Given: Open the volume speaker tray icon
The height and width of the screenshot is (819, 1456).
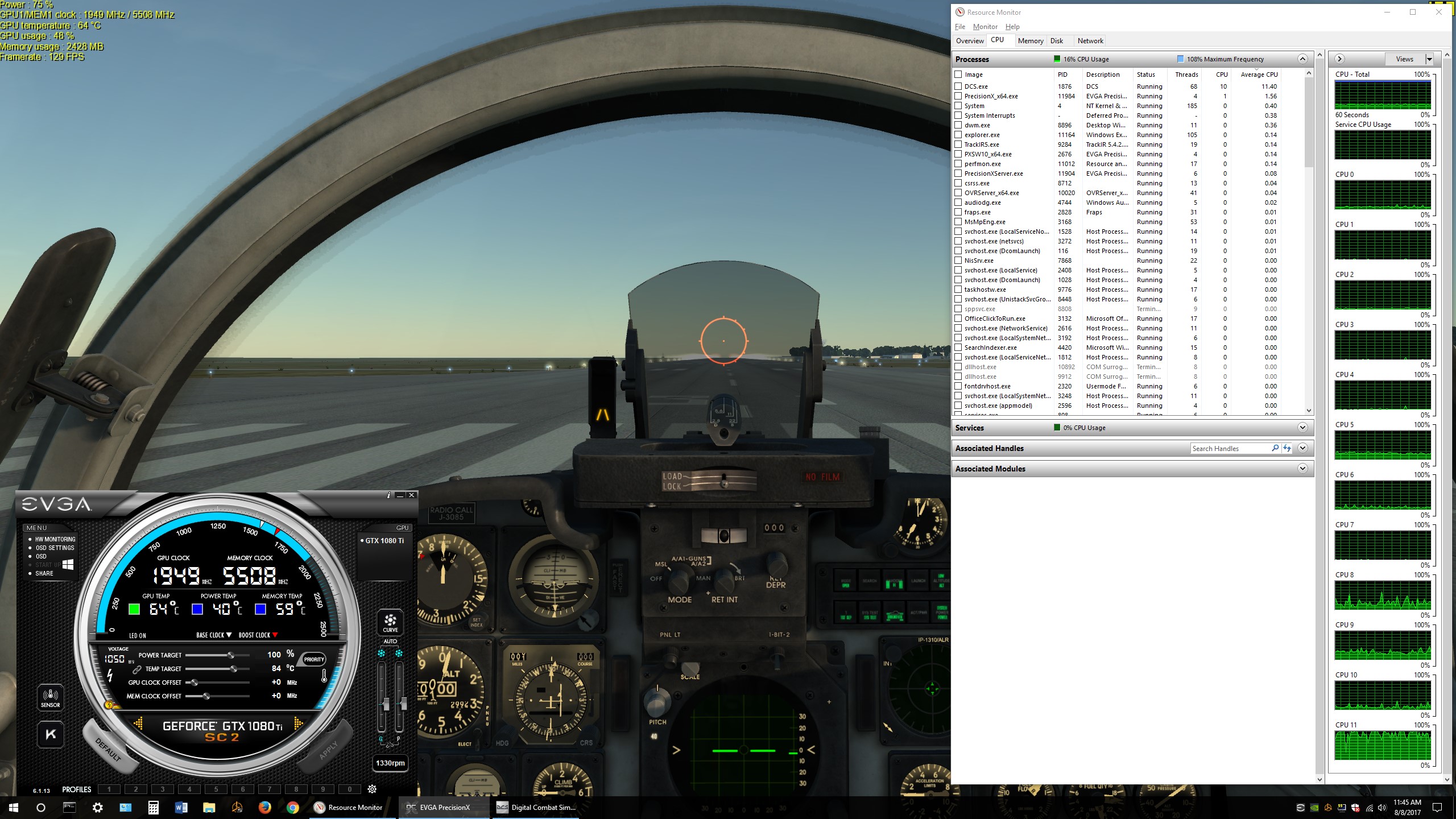Looking at the screenshot, I should tap(1383, 808).
